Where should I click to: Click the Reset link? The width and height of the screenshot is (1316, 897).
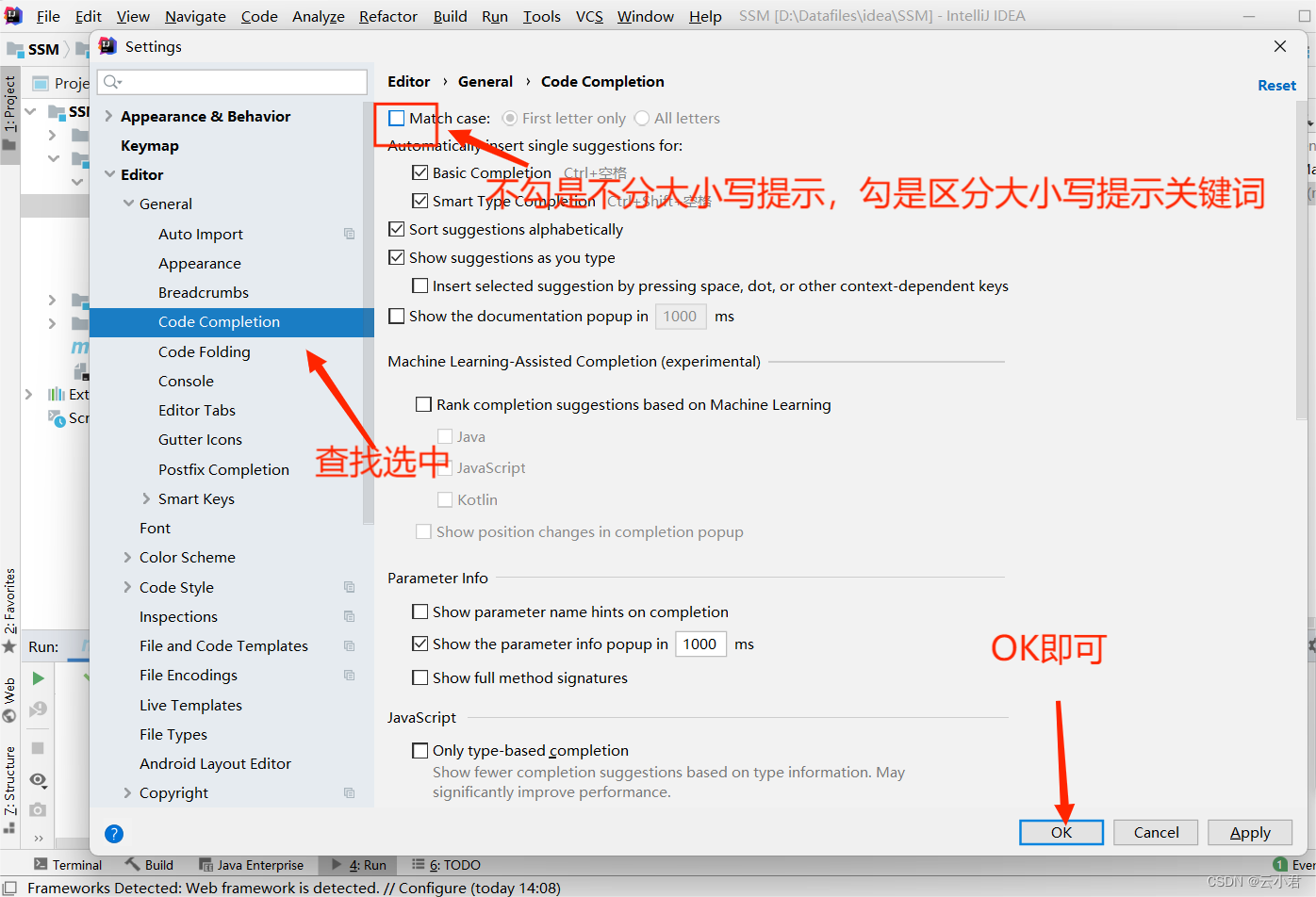[x=1276, y=85]
